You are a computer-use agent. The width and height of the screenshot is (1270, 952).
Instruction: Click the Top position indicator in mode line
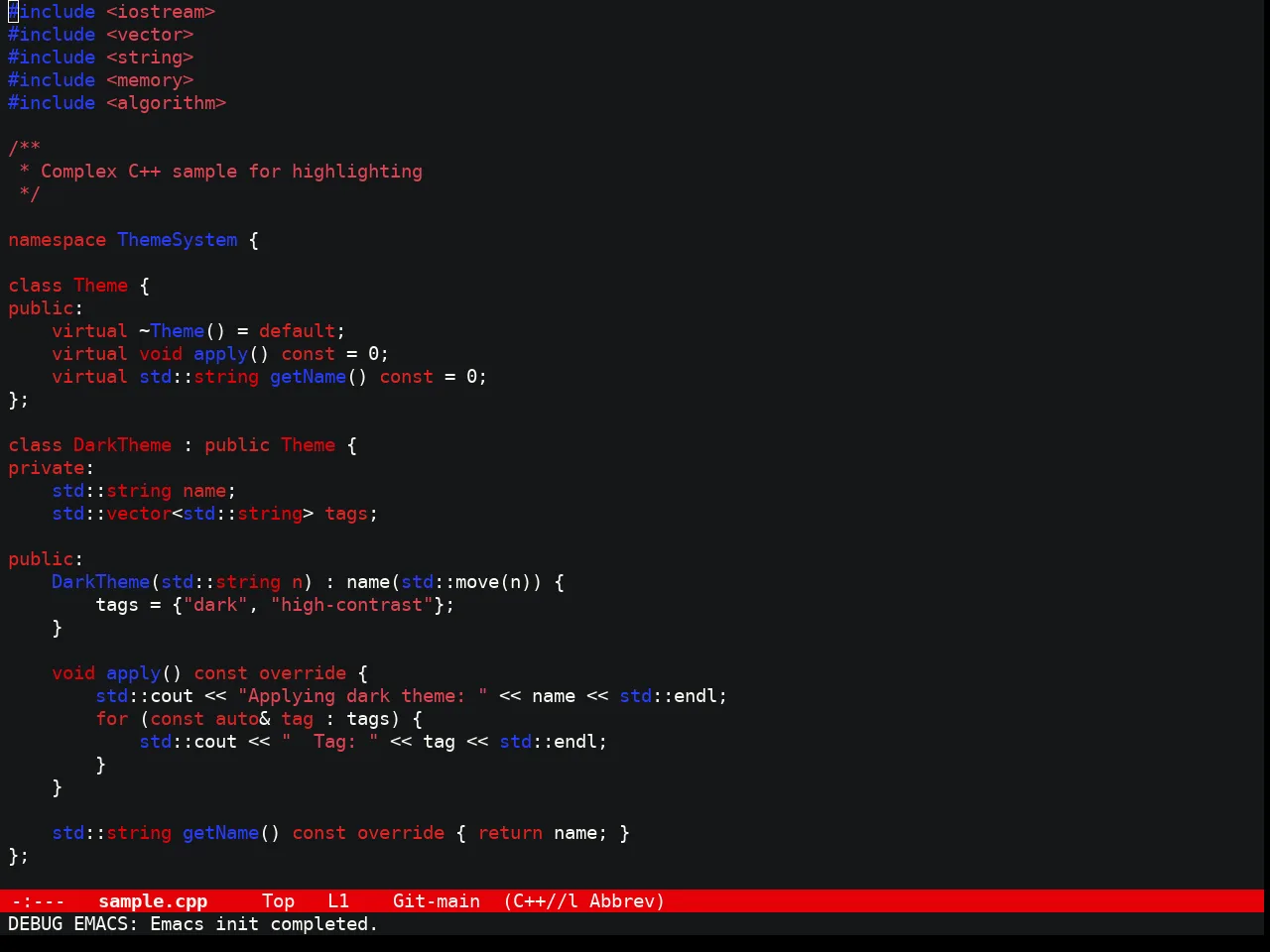coord(278,901)
